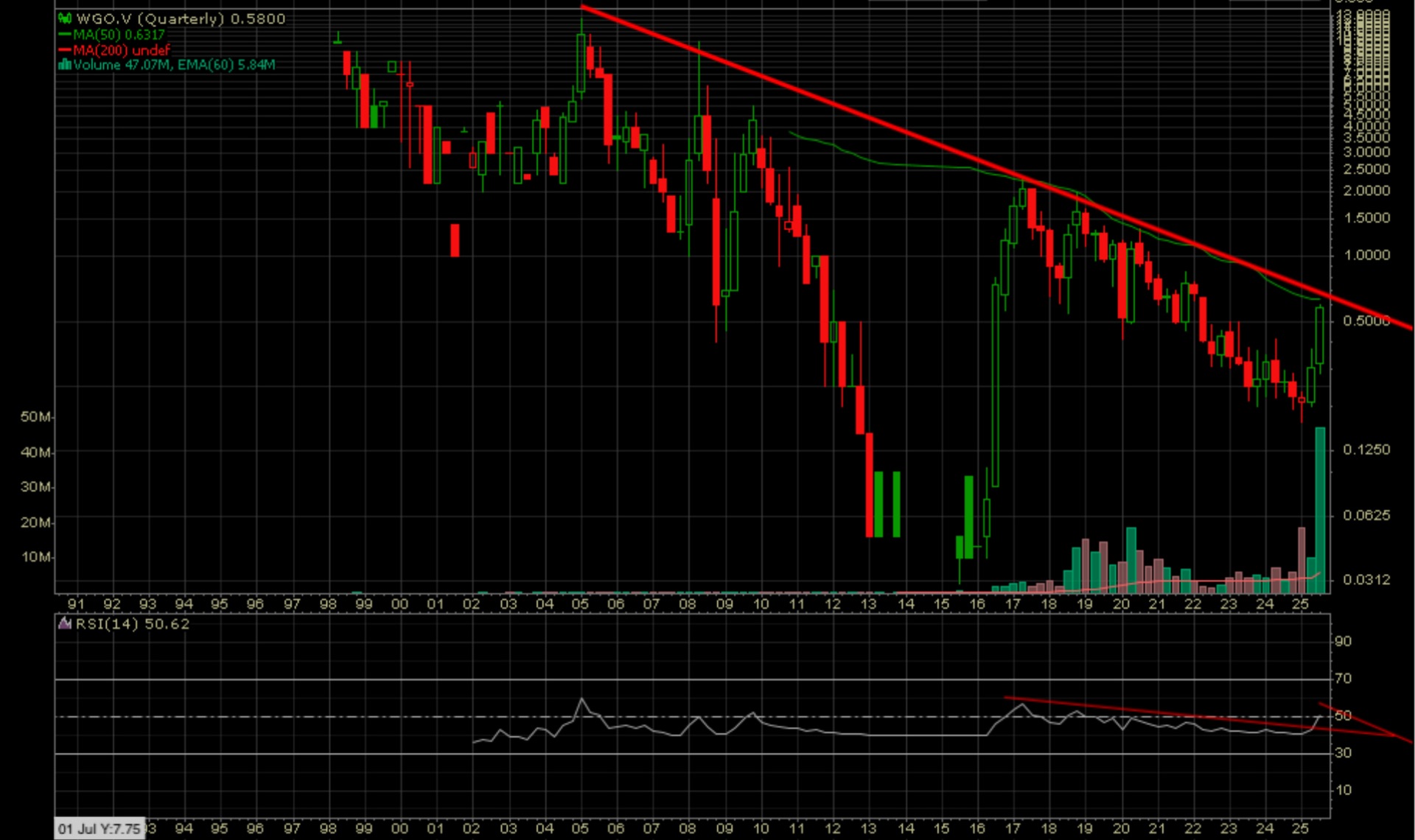Click year 25 on the RSI time axis
1415x840 pixels.
click(x=1301, y=828)
